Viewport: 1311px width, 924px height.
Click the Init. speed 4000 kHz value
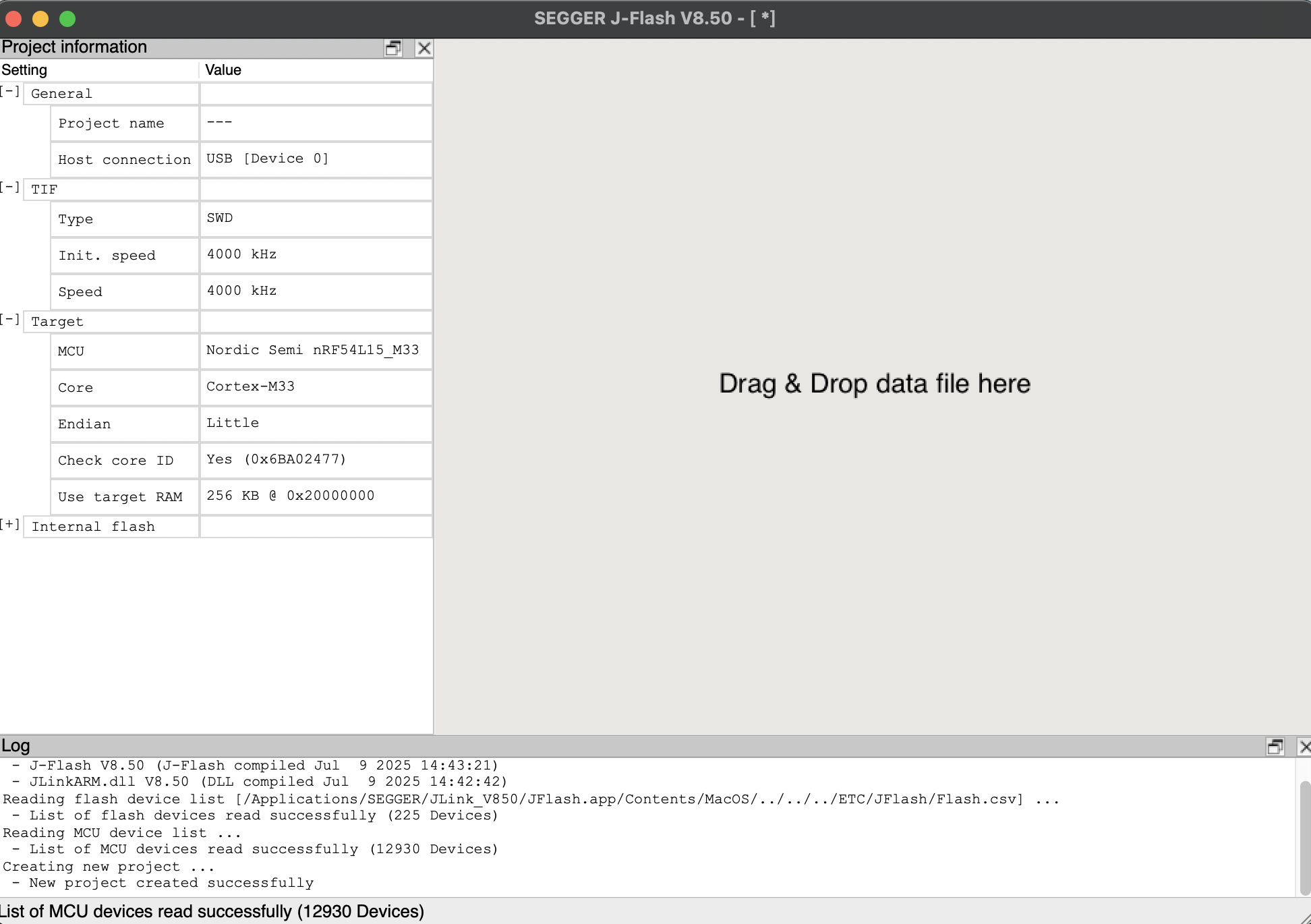(x=316, y=256)
